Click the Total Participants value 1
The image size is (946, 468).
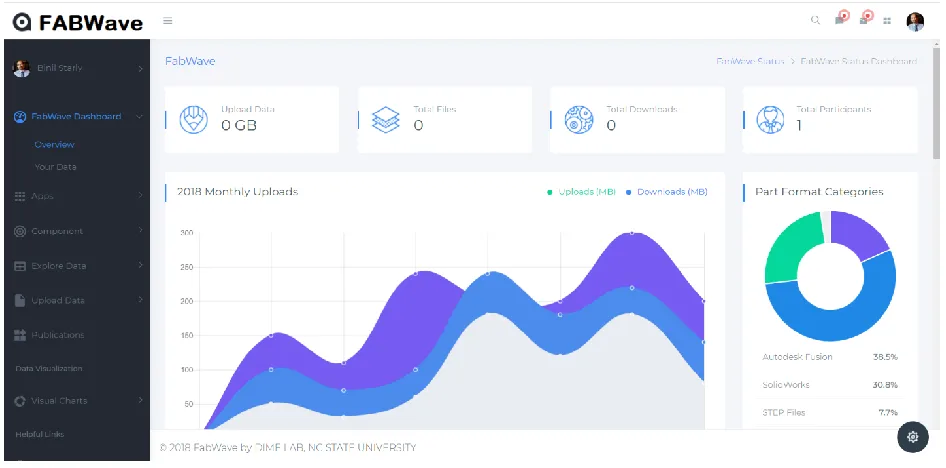point(799,125)
